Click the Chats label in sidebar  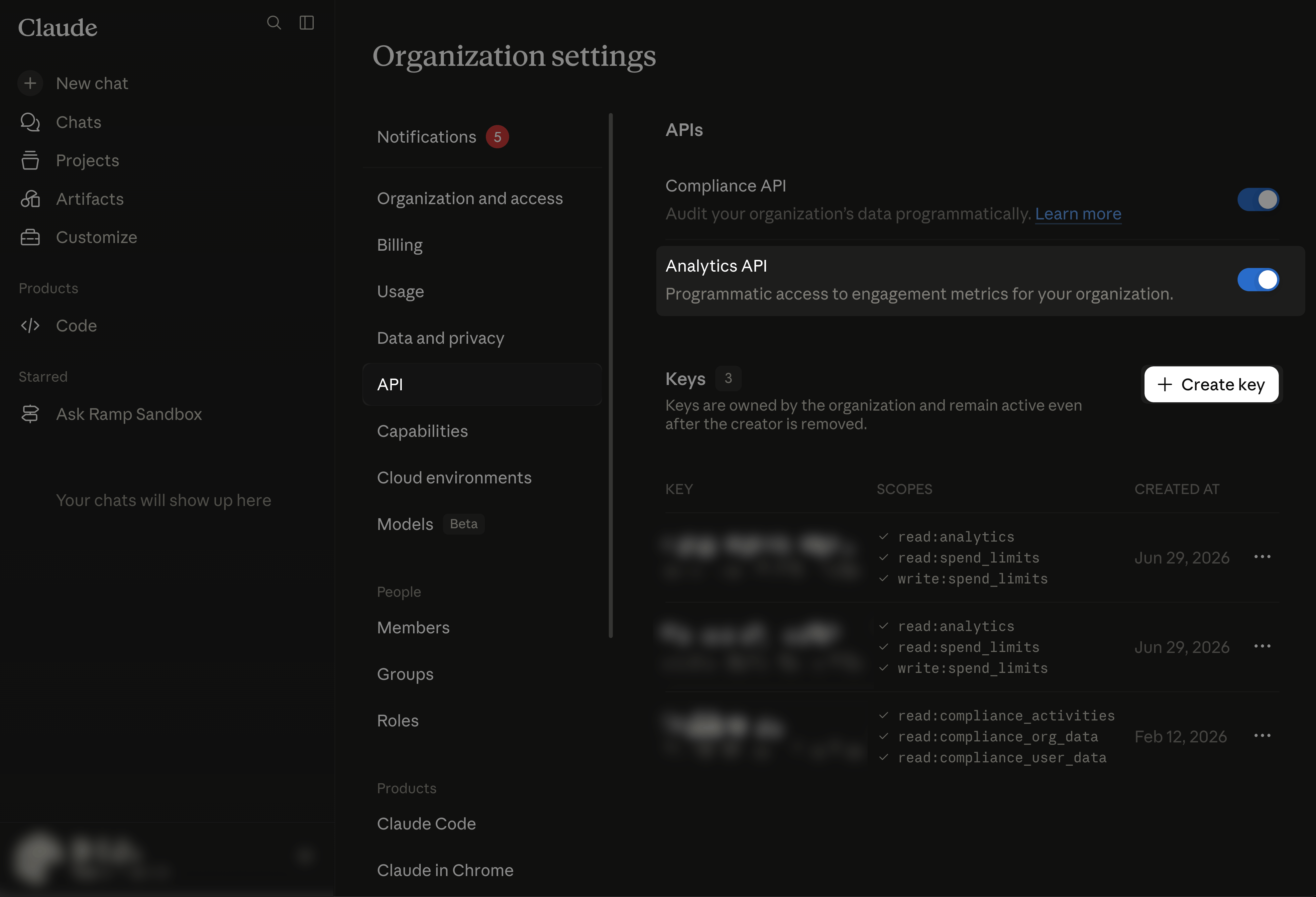point(79,122)
